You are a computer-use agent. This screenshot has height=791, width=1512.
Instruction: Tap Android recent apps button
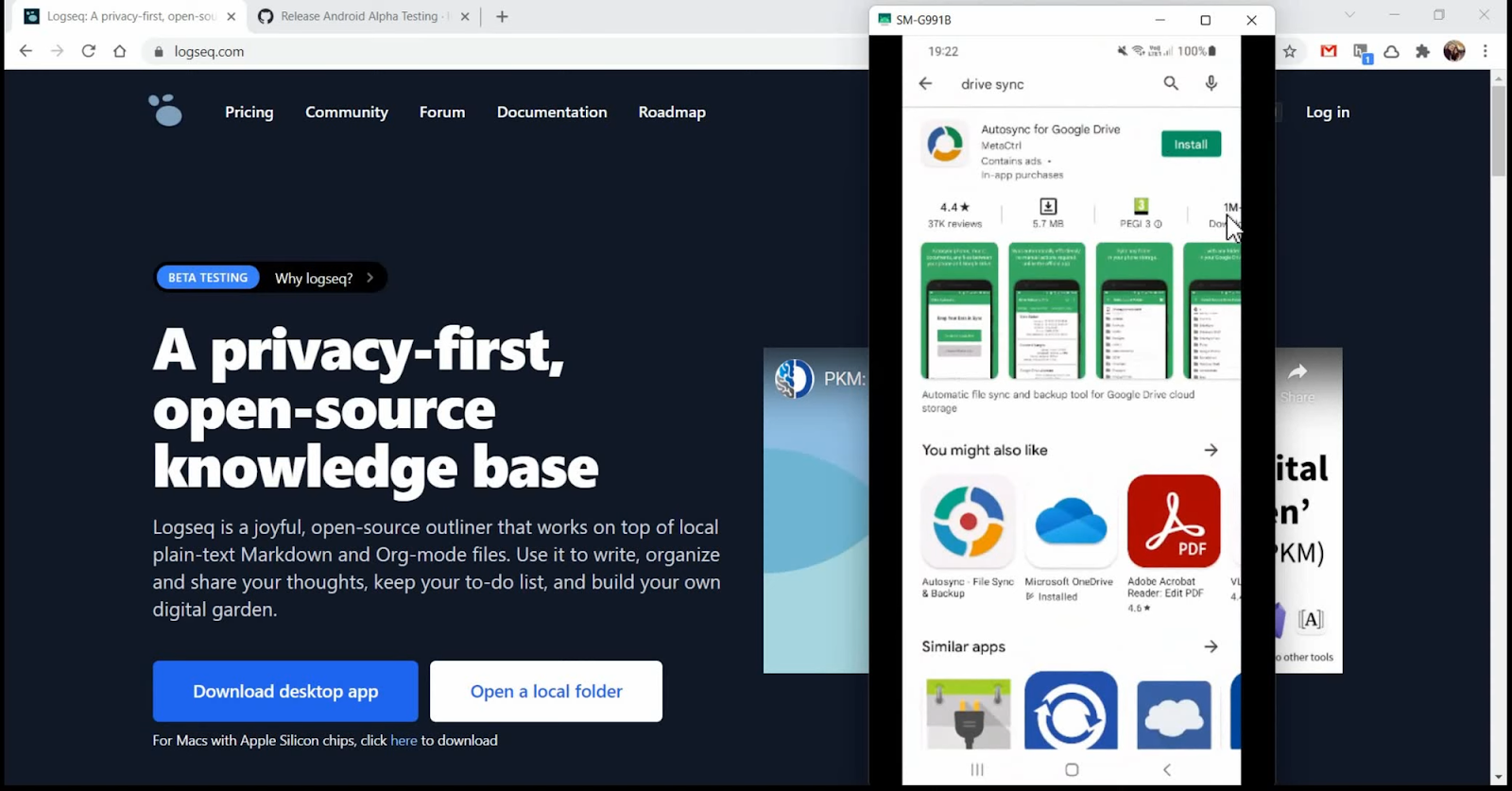(977, 769)
